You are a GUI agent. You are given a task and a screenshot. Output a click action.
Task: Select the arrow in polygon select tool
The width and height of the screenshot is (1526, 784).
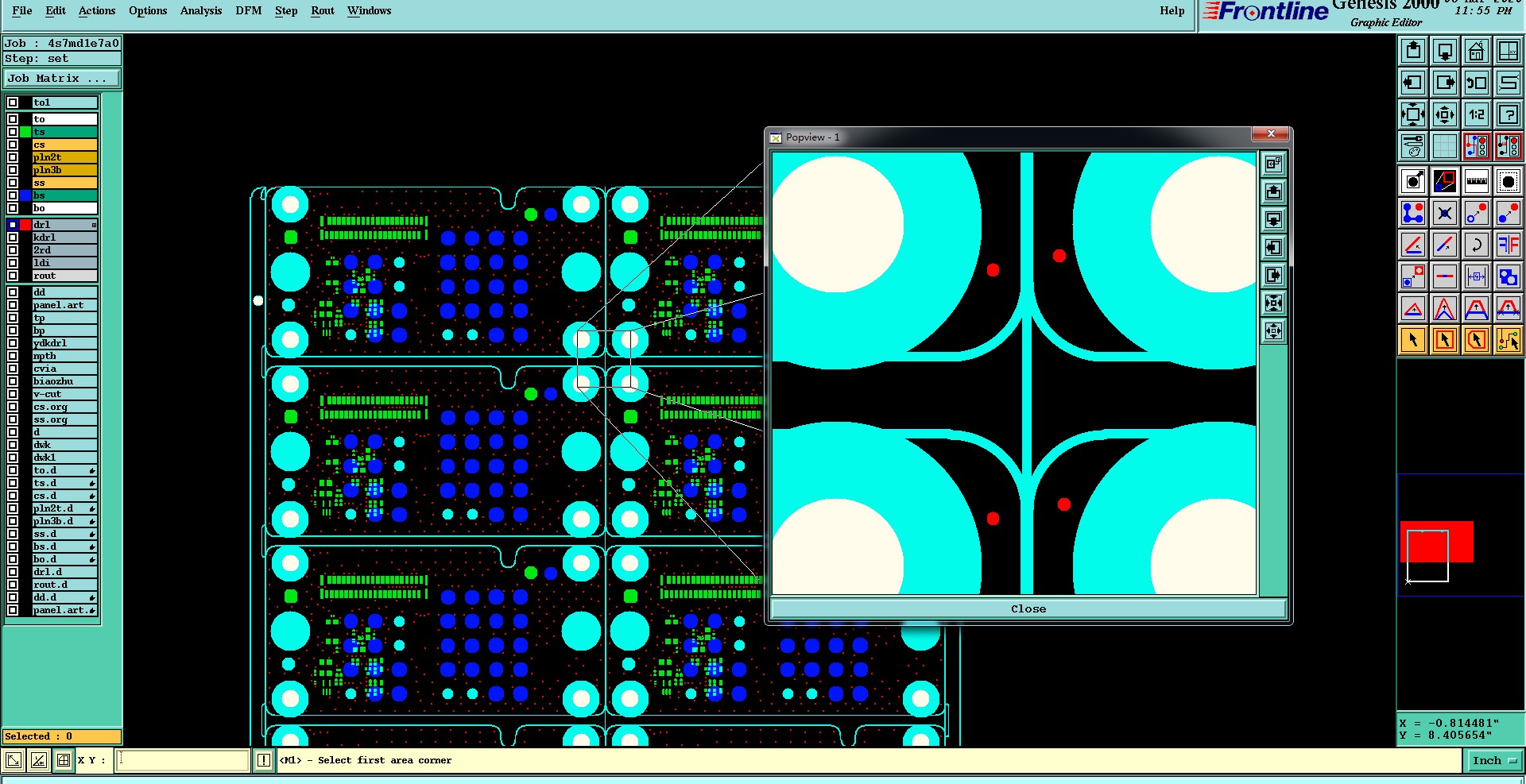[1477, 340]
